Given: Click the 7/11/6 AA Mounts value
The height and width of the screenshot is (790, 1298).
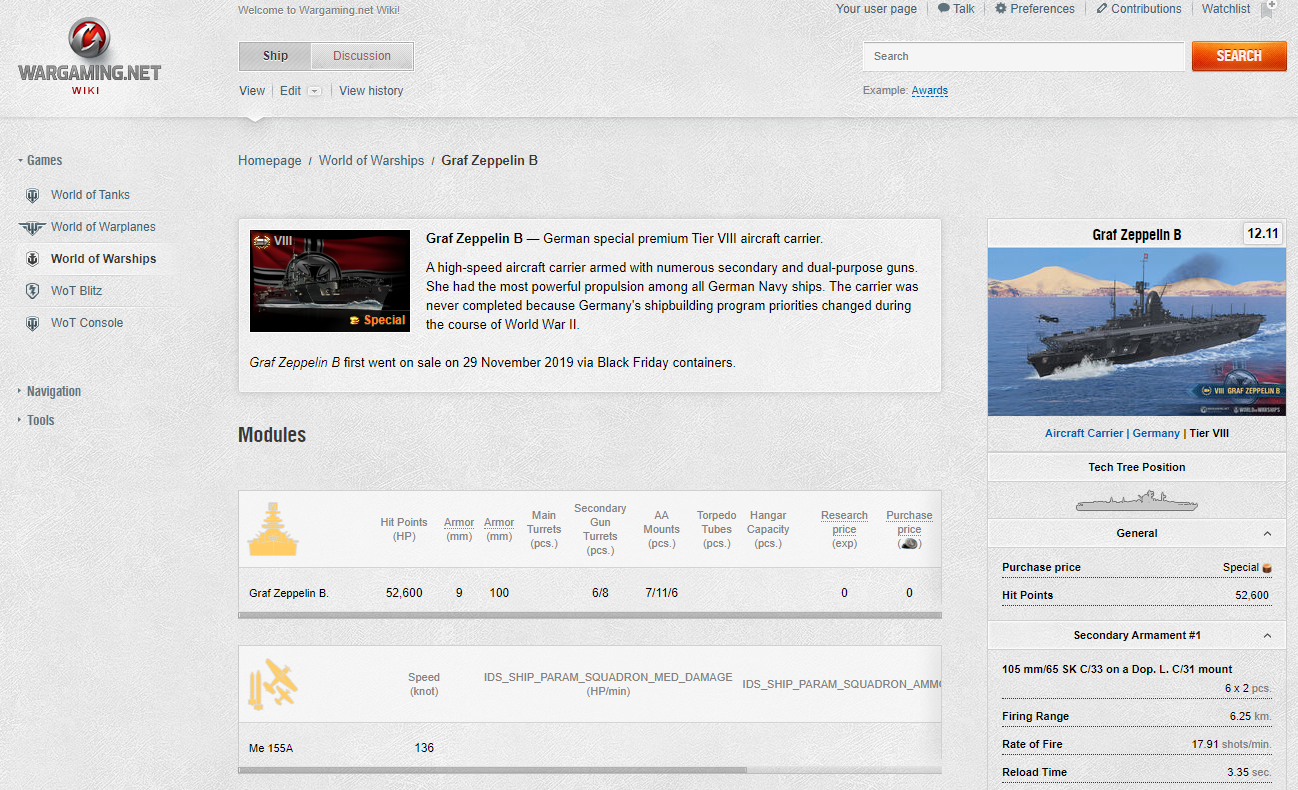Looking at the screenshot, I should tap(662, 593).
